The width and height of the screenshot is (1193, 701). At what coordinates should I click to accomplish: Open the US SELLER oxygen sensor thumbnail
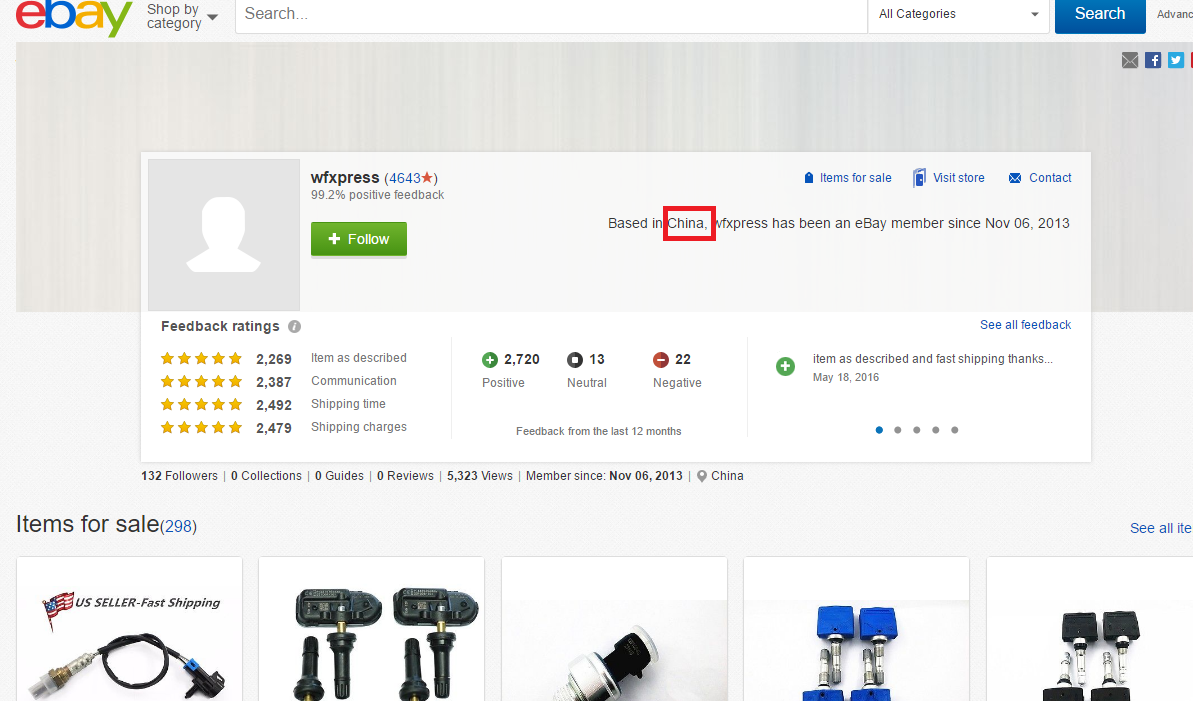pos(129,629)
